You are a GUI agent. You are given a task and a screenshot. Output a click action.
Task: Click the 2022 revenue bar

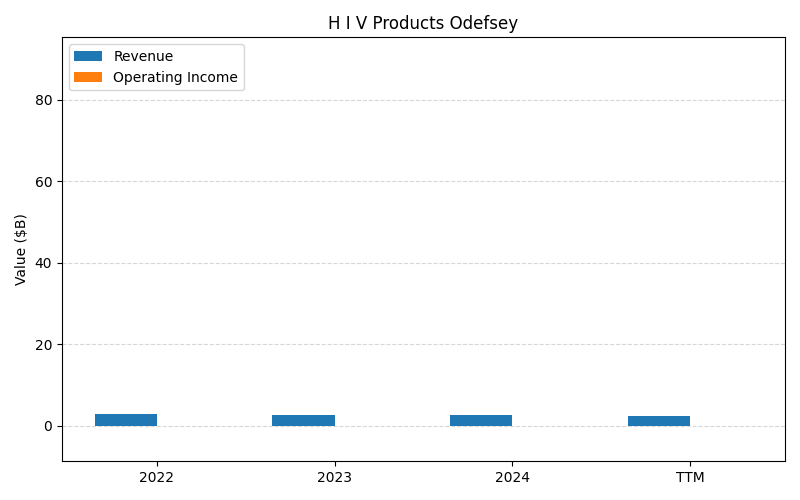tap(126, 420)
